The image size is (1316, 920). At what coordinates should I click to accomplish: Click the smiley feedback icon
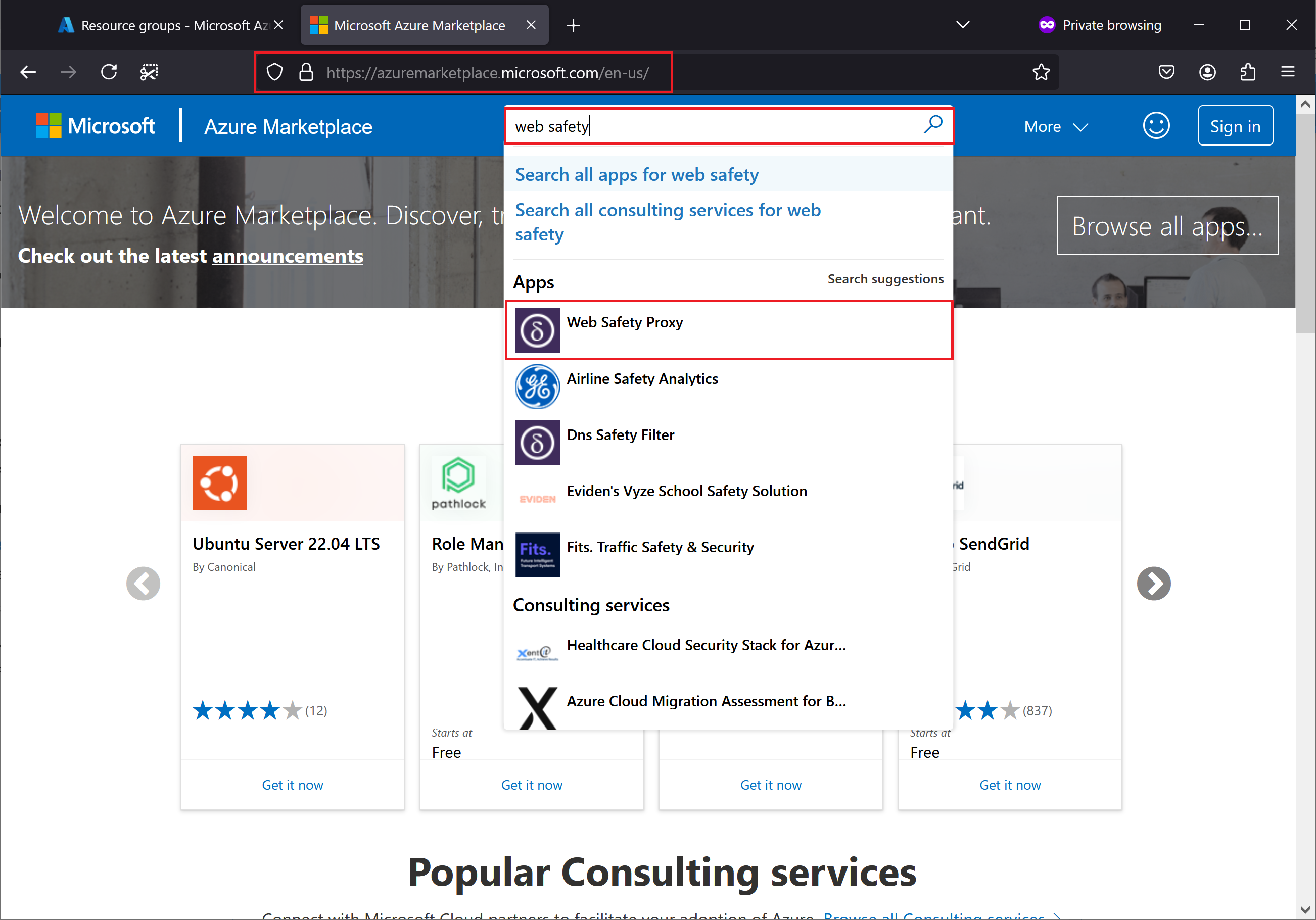pos(1156,125)
